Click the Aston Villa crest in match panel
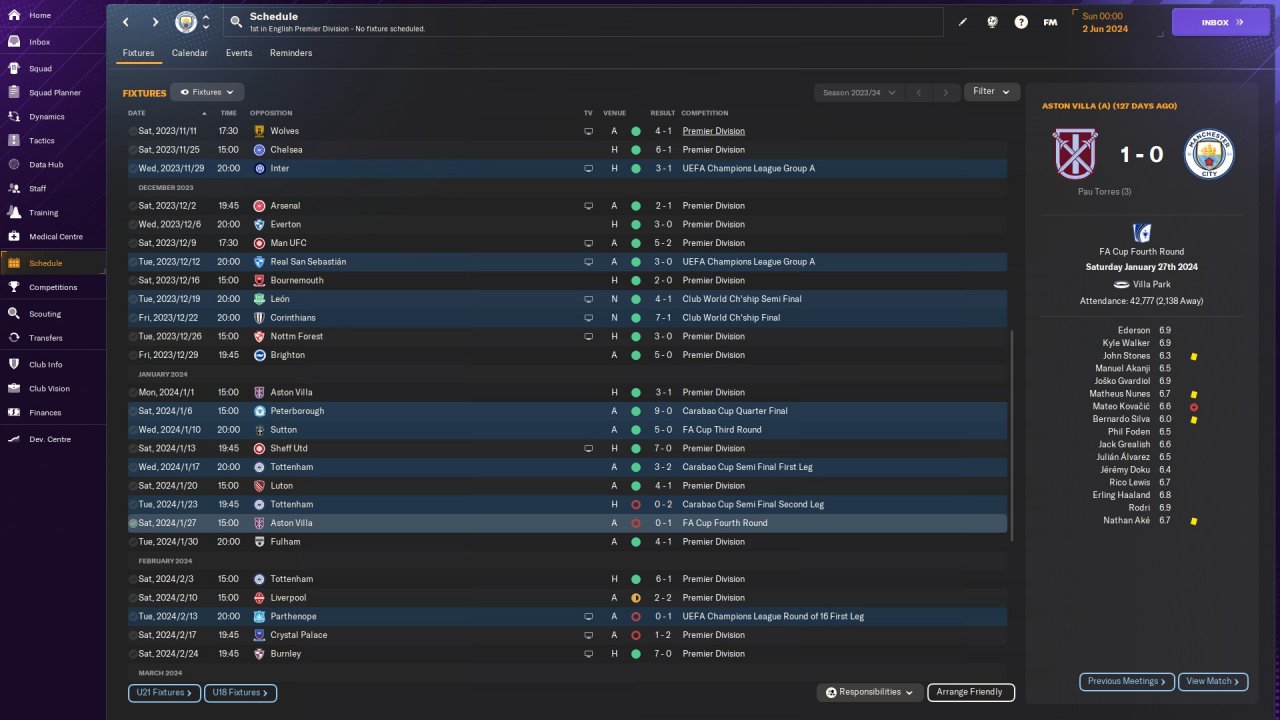This screenshot has width=1280, height=720. point(1077,154)
